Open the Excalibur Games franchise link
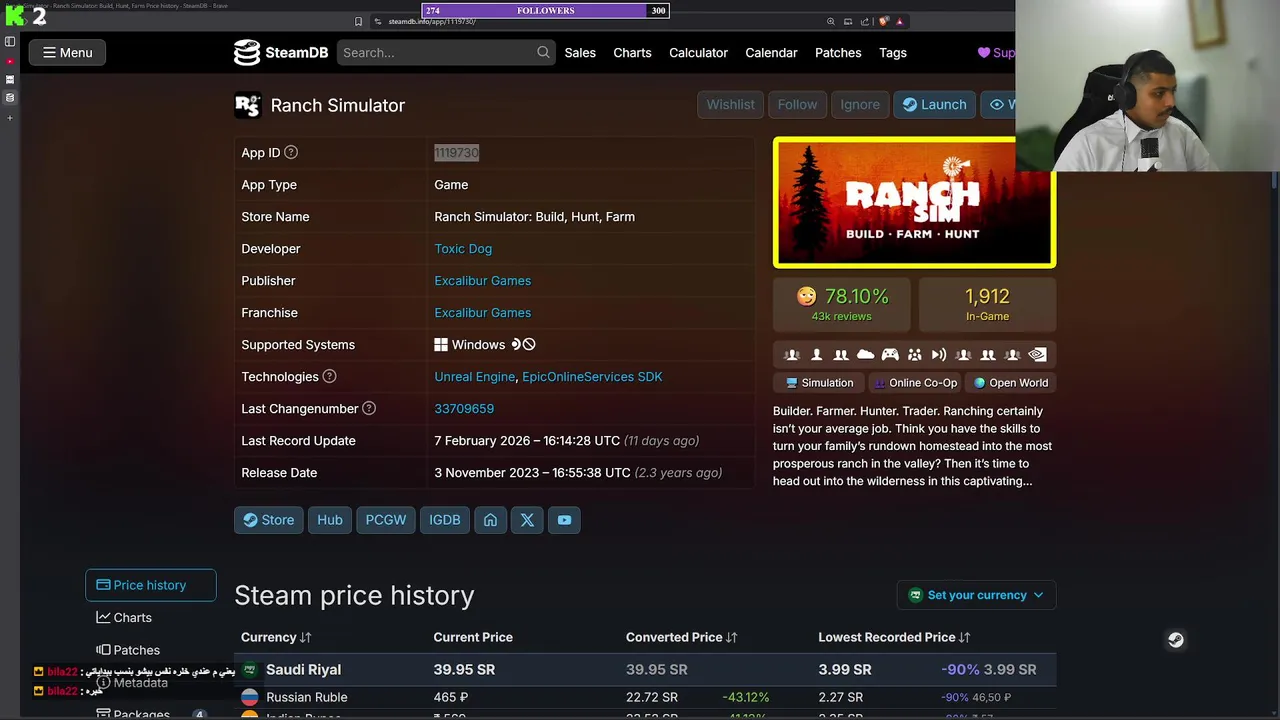1280x720 pixels. pos(482,312)
